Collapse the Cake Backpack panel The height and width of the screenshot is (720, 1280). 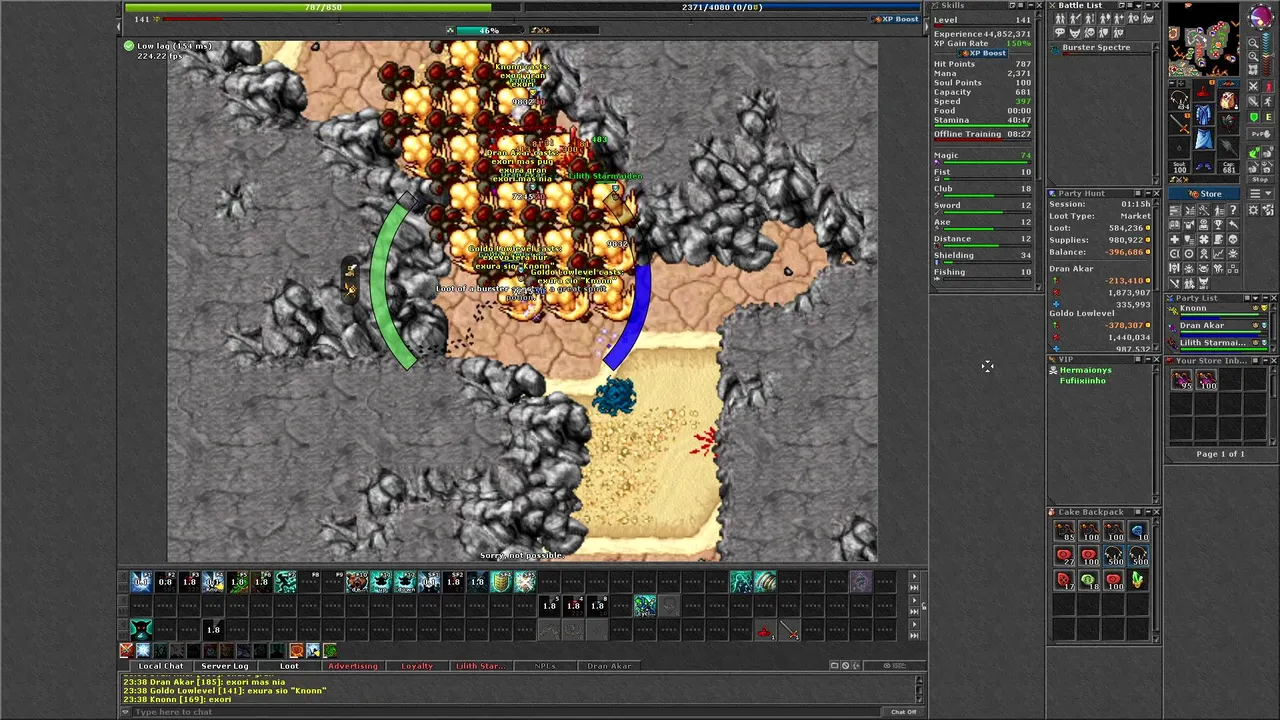pos(1148,512)
